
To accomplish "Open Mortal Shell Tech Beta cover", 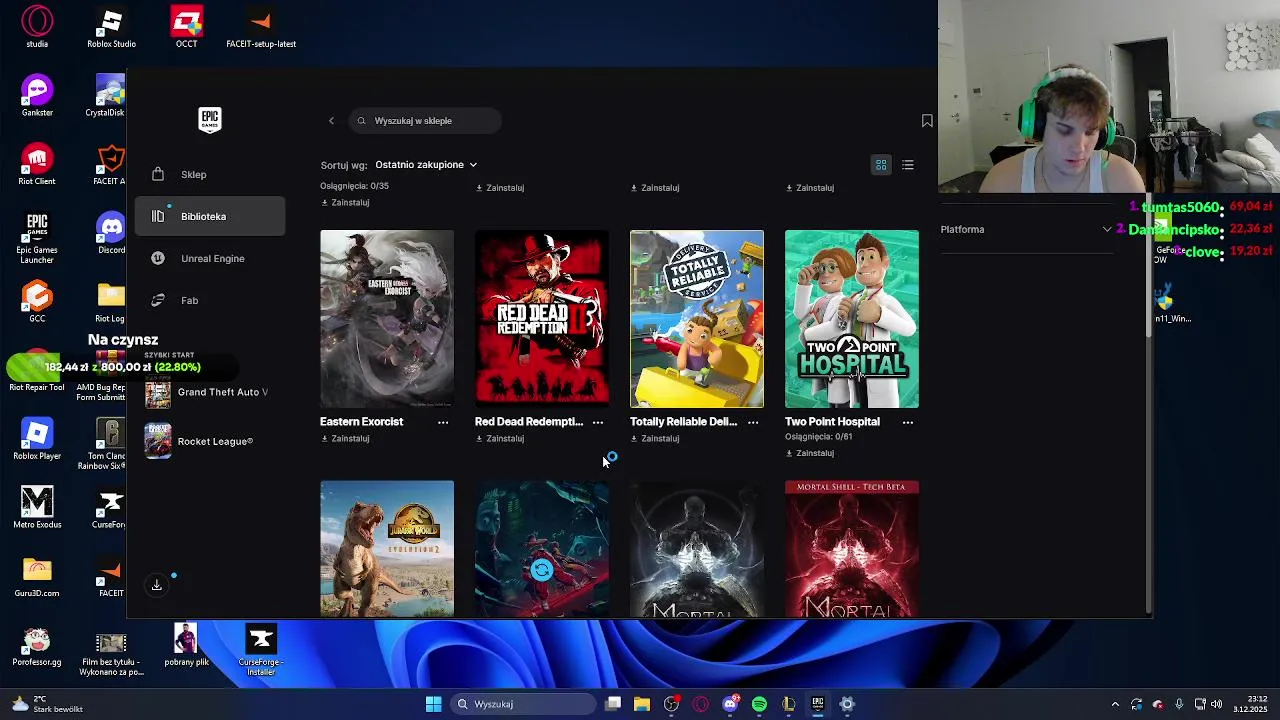I will 852,549.
